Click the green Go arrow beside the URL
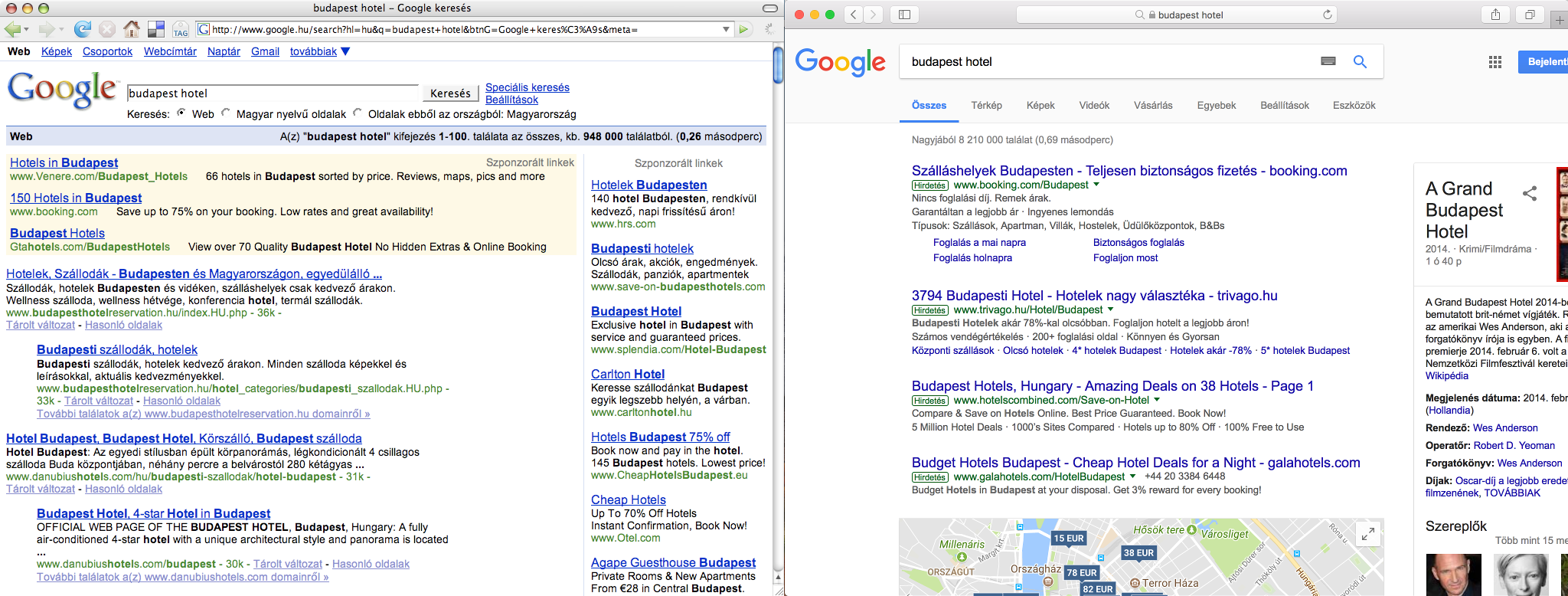The image size is (1568, 596). (743, 29)
